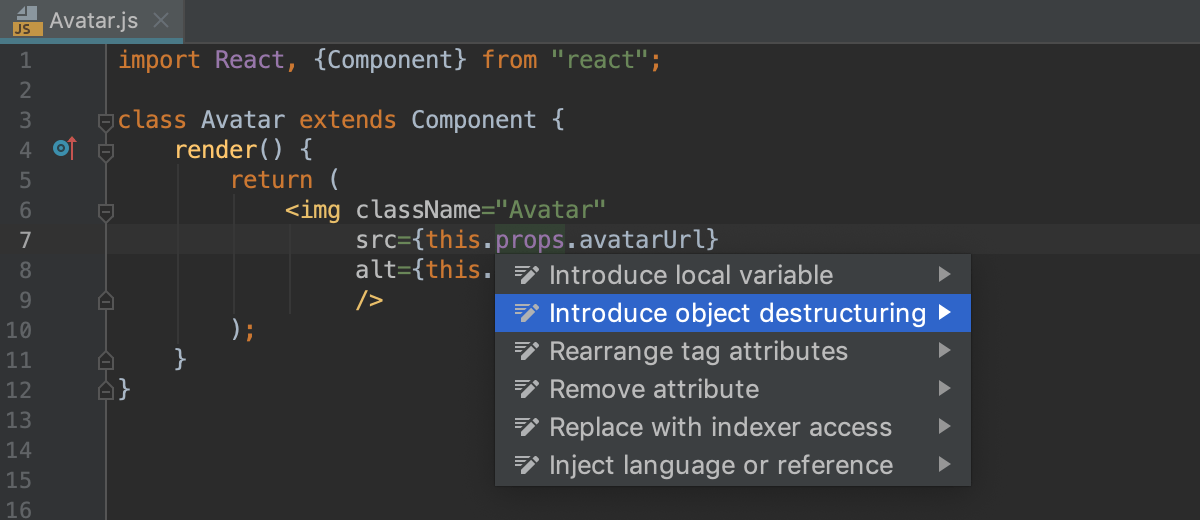Select Introduce object destructuring intention

[x=737, y=313]
